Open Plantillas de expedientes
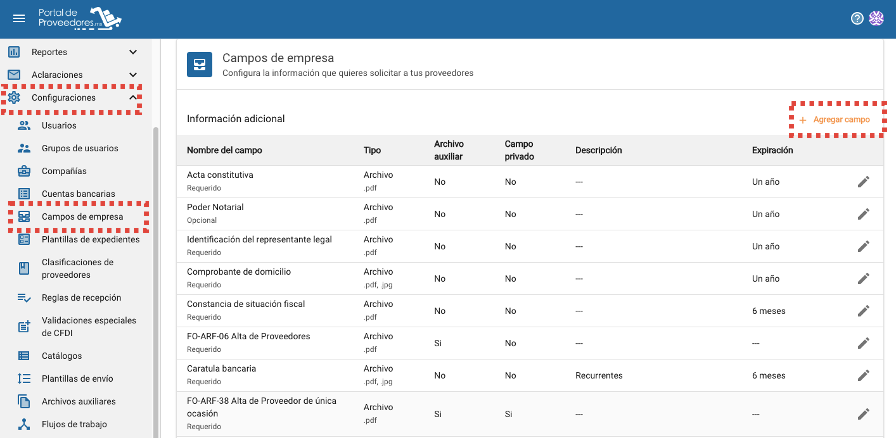Image resolution: width=896 pixels, height=438 pixels. click(x=90, y=240)
